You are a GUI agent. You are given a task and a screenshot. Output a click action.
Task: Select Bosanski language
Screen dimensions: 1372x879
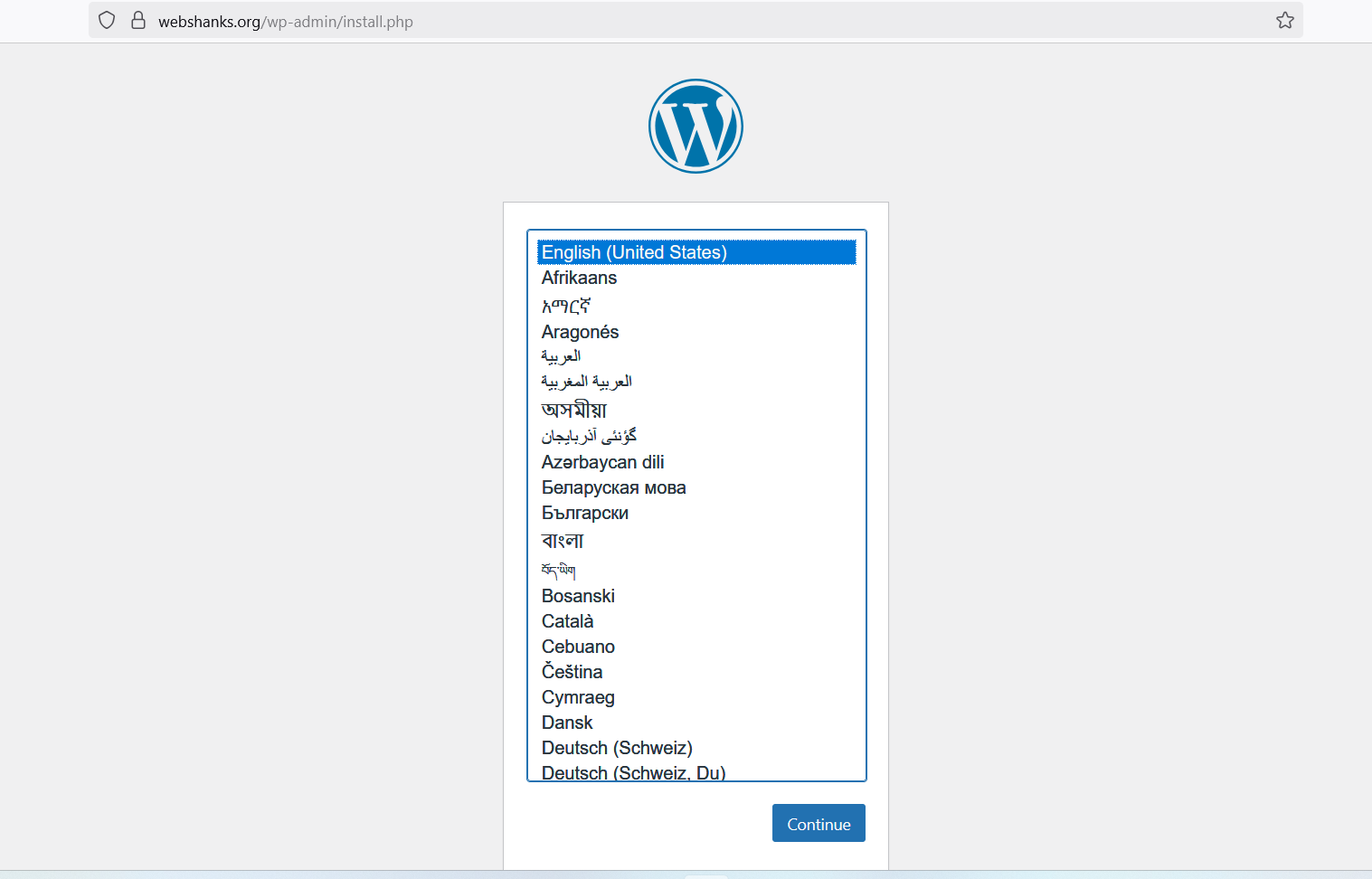(x=696, y=596)
